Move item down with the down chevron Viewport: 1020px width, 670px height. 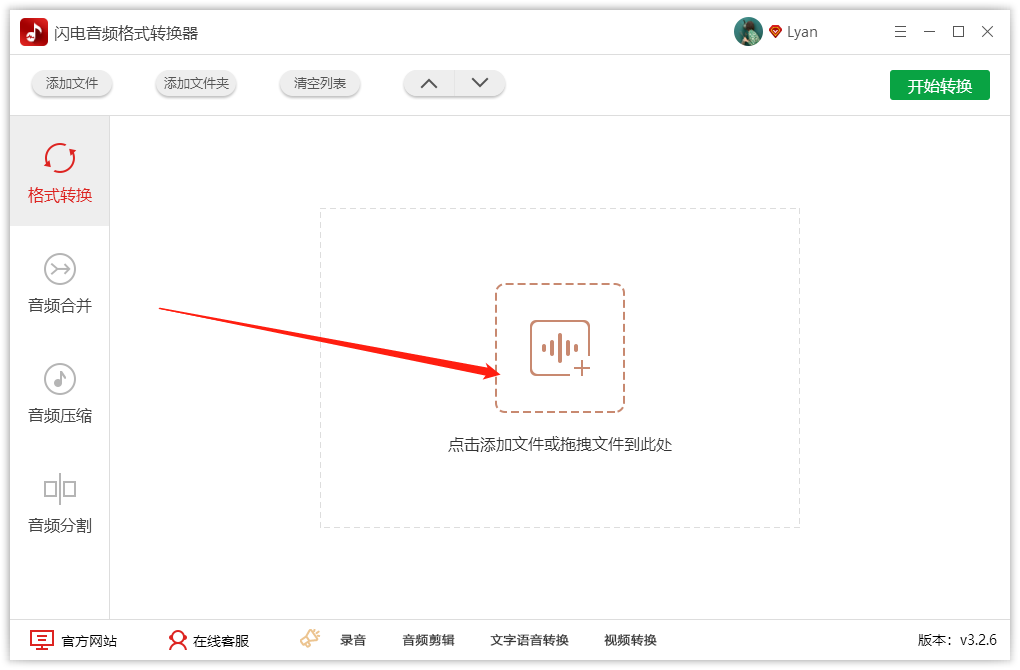(x=480, y=83)
